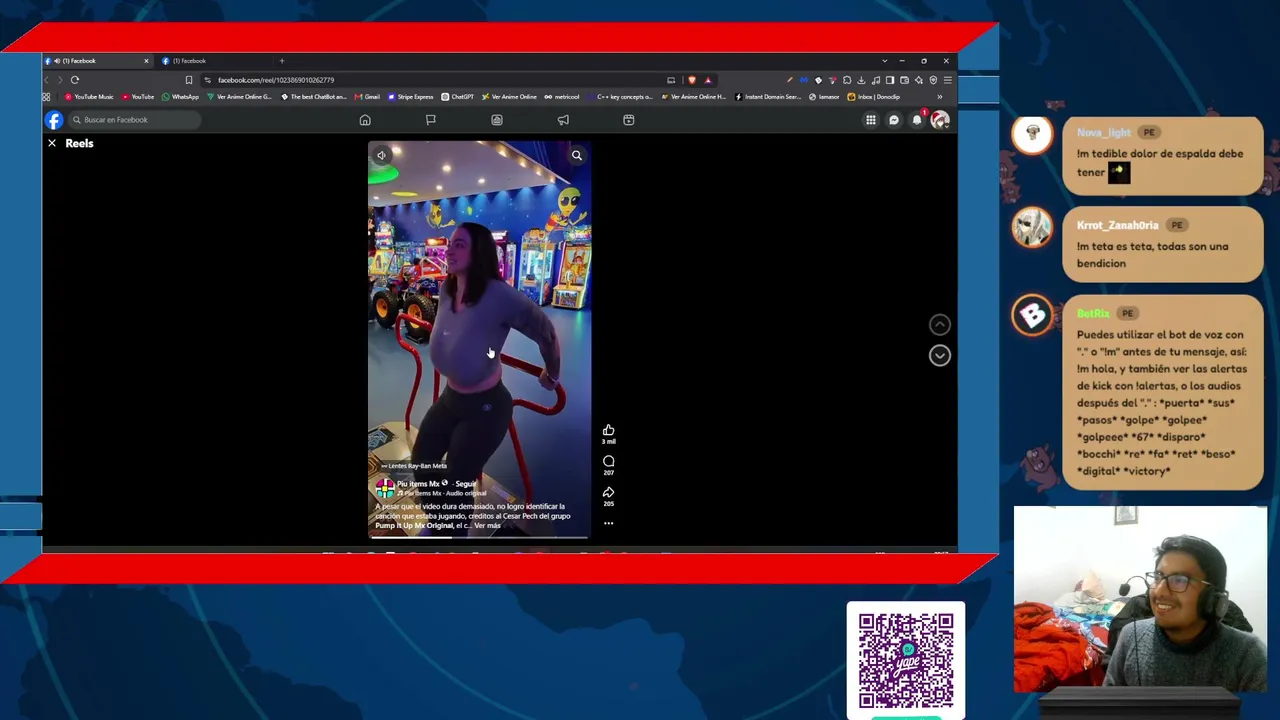Open the reel comments bubble
This screenshot has width=1280, height=720.
(x=608, y=461)
